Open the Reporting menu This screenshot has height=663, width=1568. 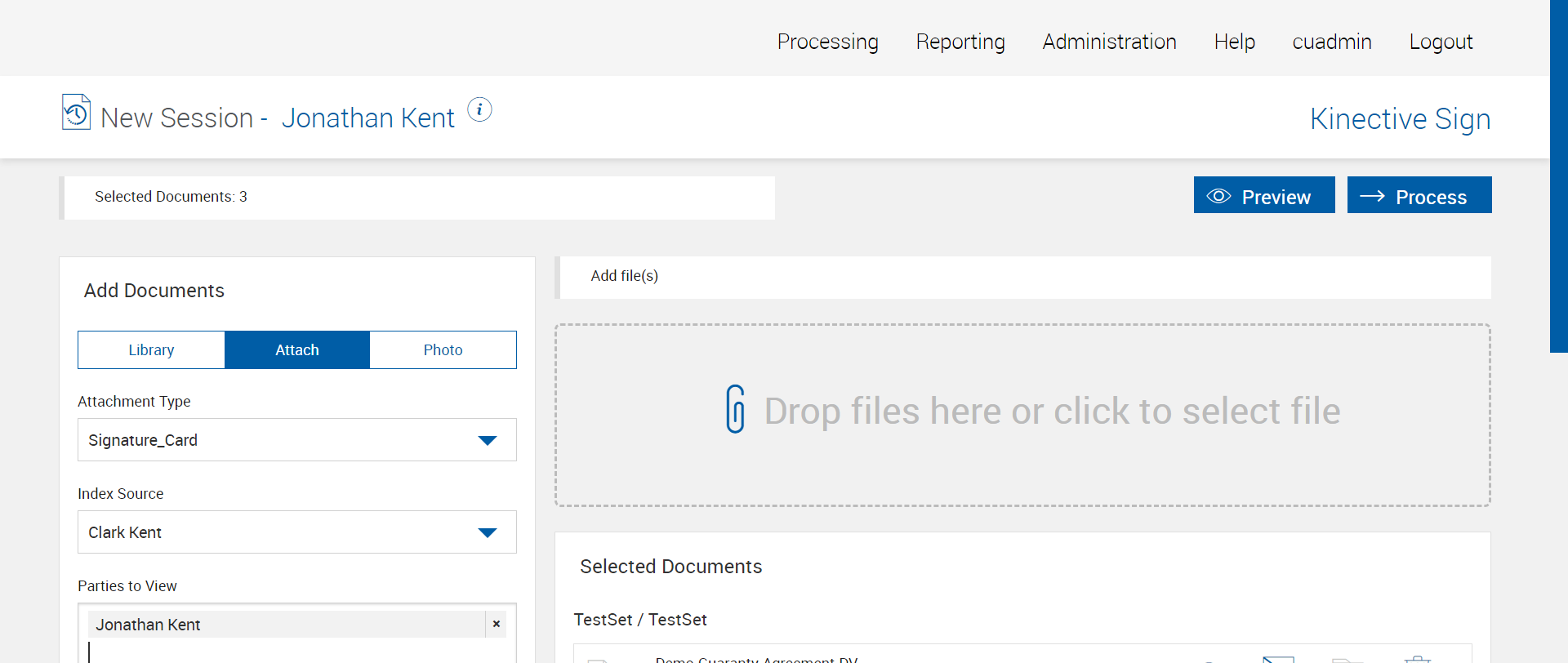click(960, 42)
